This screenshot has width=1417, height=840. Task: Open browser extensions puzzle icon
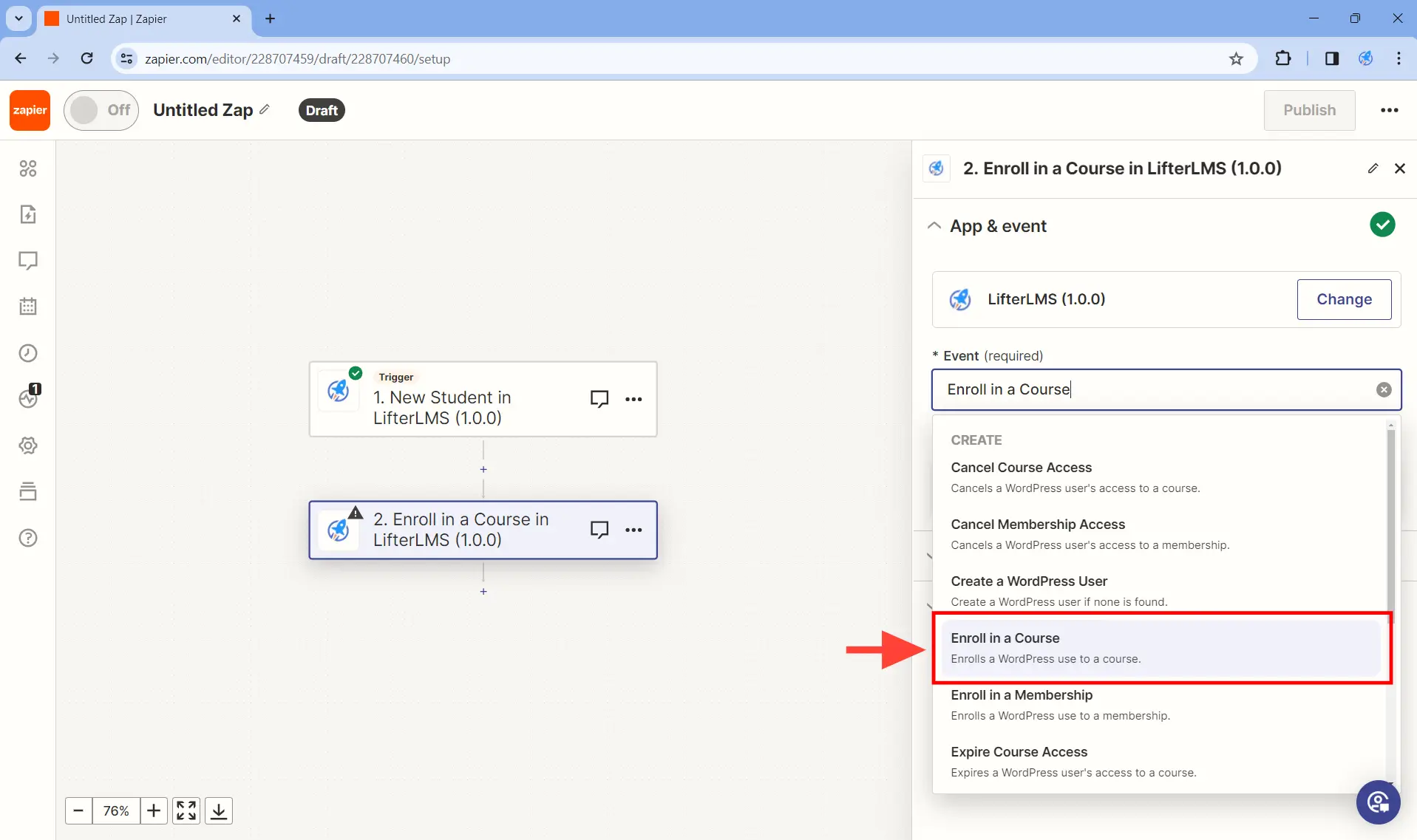coord(1283,58)
